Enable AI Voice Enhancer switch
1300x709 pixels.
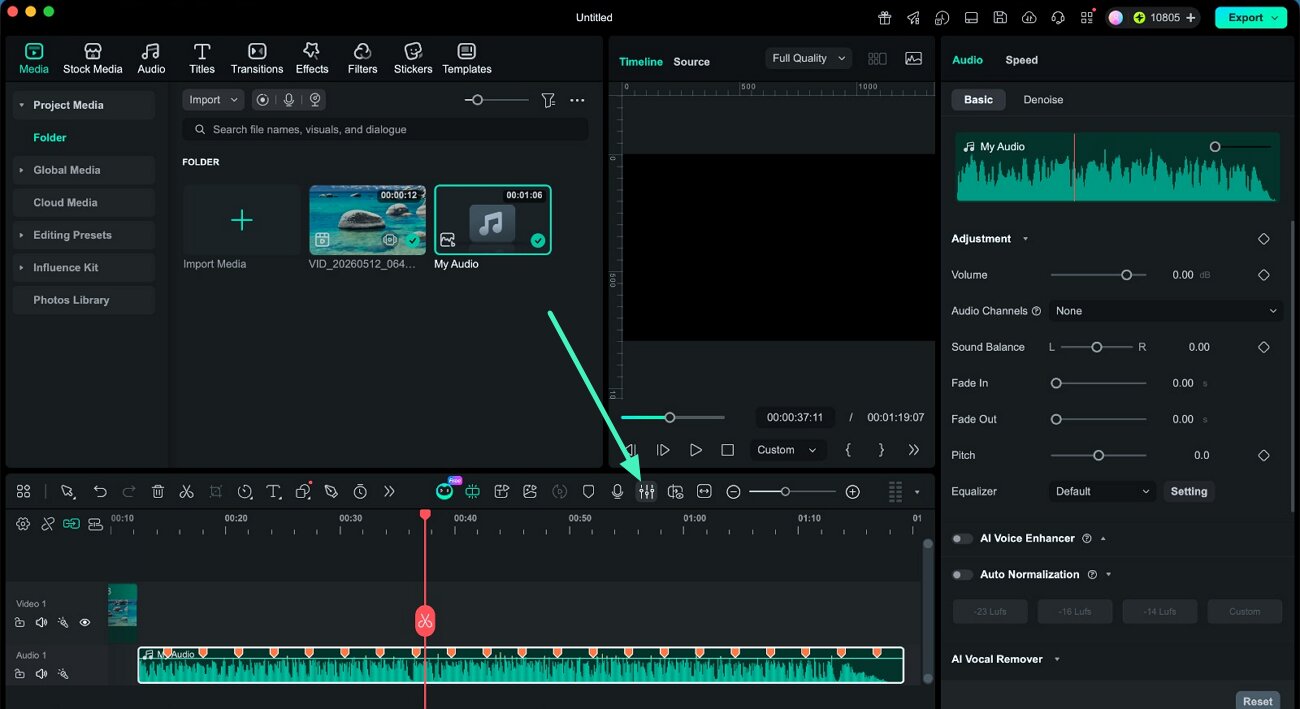pyautogui.click(x=962, y=538)
